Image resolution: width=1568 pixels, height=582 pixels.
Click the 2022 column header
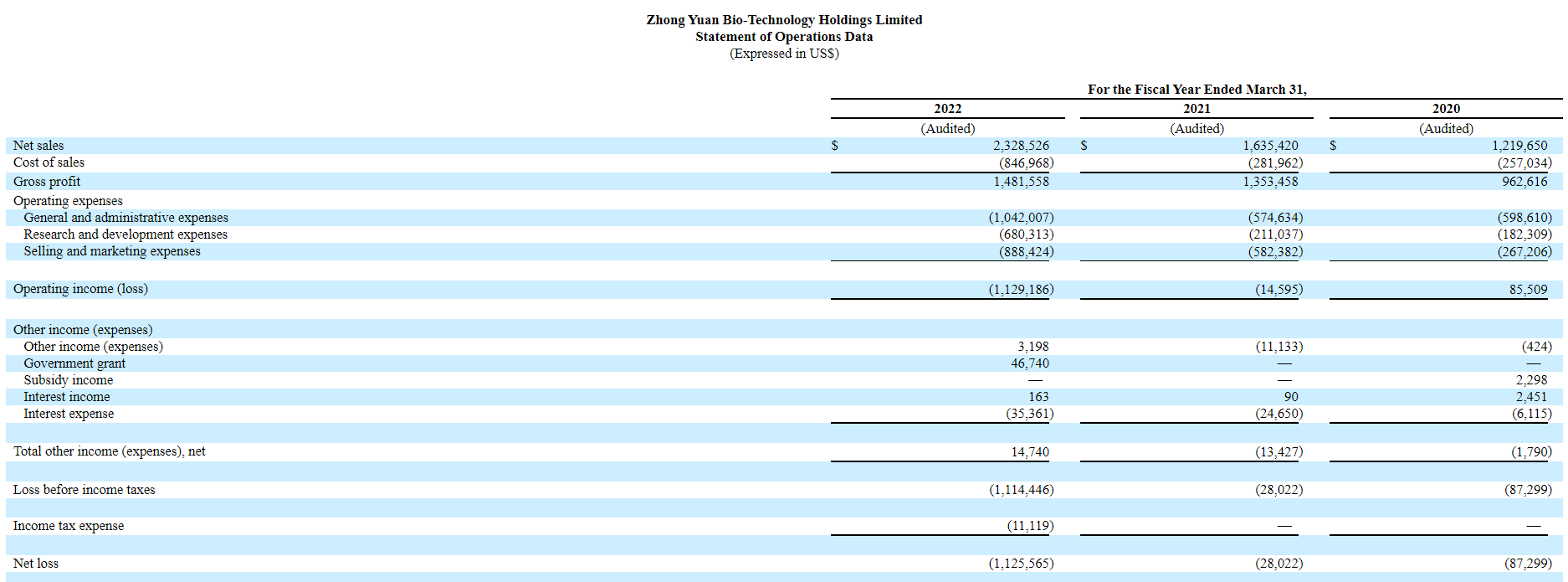coord(947,109)
